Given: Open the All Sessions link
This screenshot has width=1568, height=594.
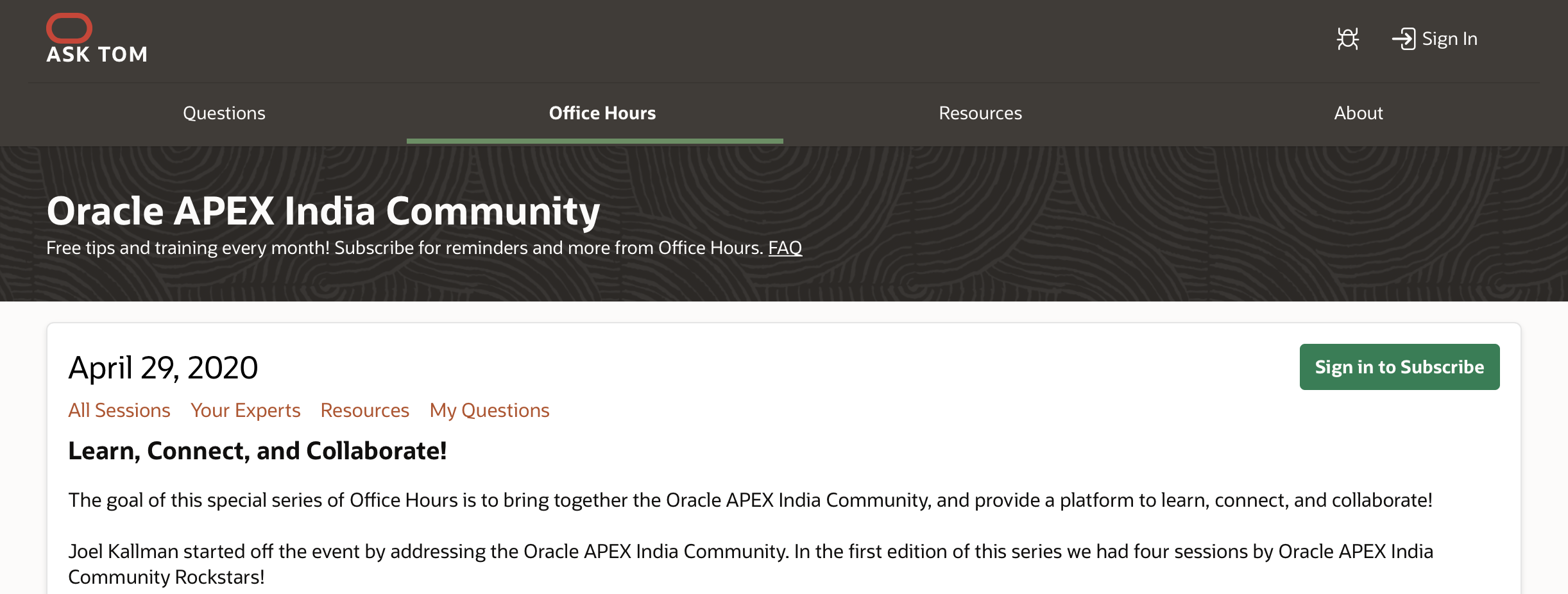Looking at the screenshot, I should pos(119,411).
